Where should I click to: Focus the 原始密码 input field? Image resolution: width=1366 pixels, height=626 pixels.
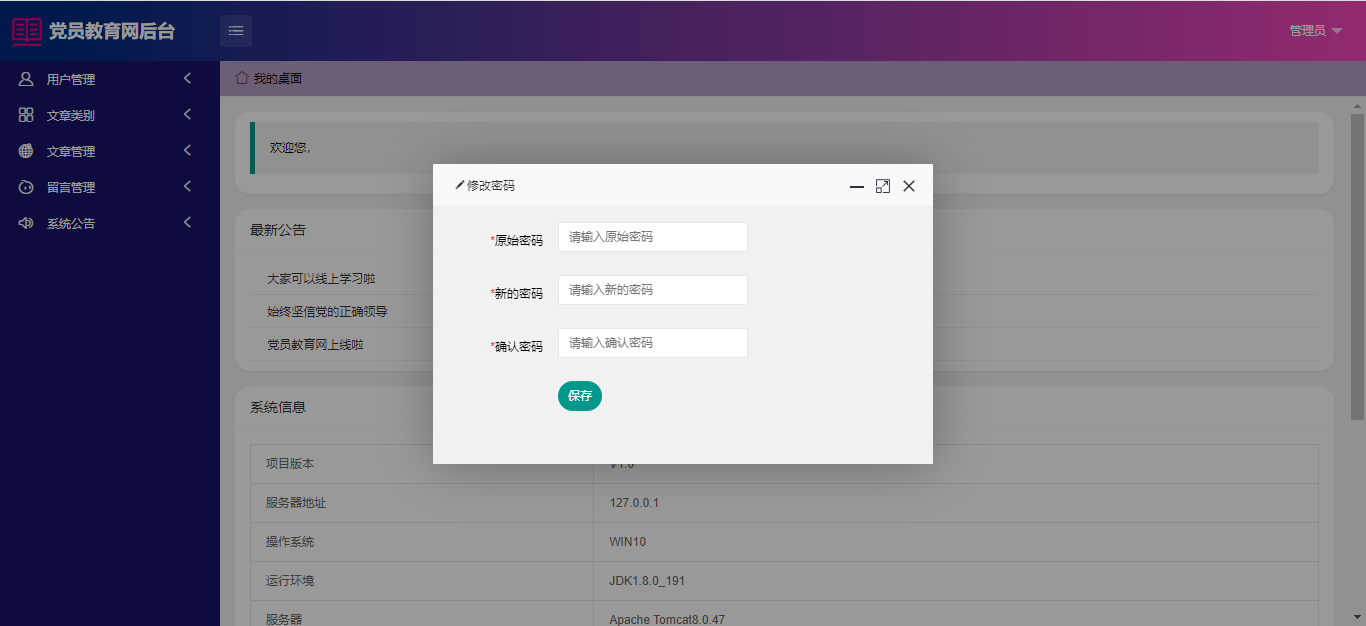coord(653,237)
